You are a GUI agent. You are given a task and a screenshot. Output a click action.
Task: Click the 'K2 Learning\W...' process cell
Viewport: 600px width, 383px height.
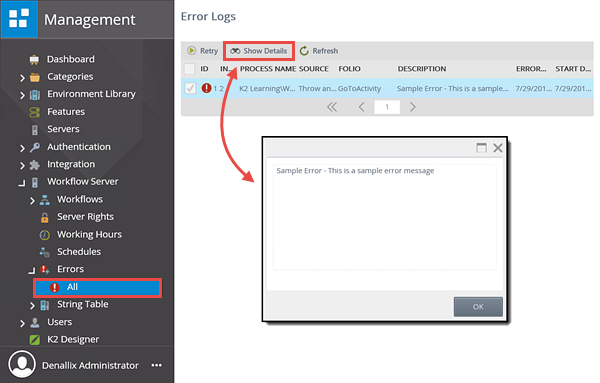pos(267,88)
